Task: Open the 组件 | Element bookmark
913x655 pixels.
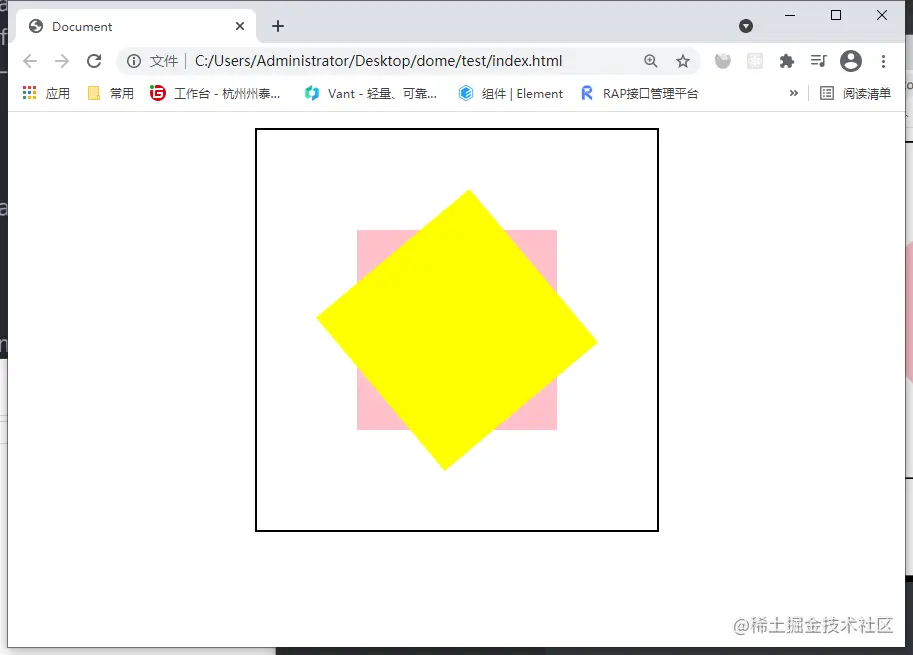Action: pos(511,93)
